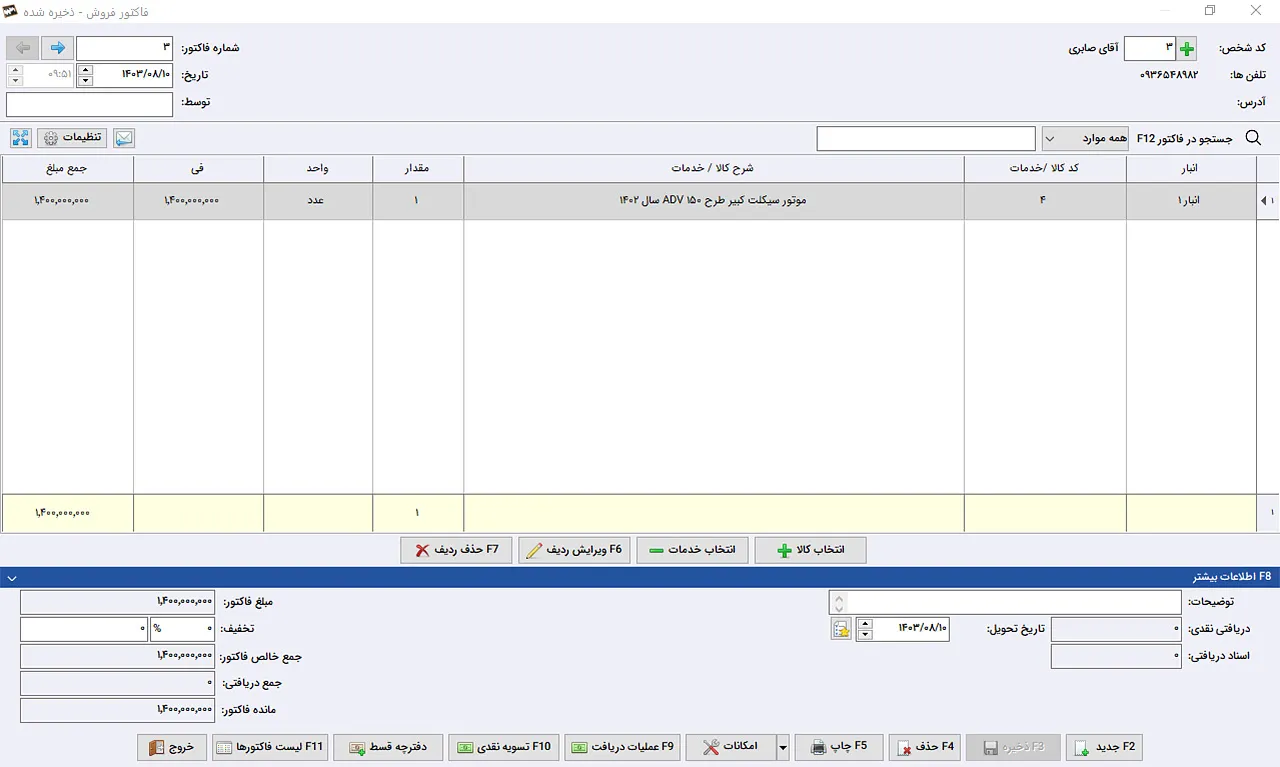Click the انبار ۱ warehouse cell
The image size is (1280, 767).
point(1191,201)
